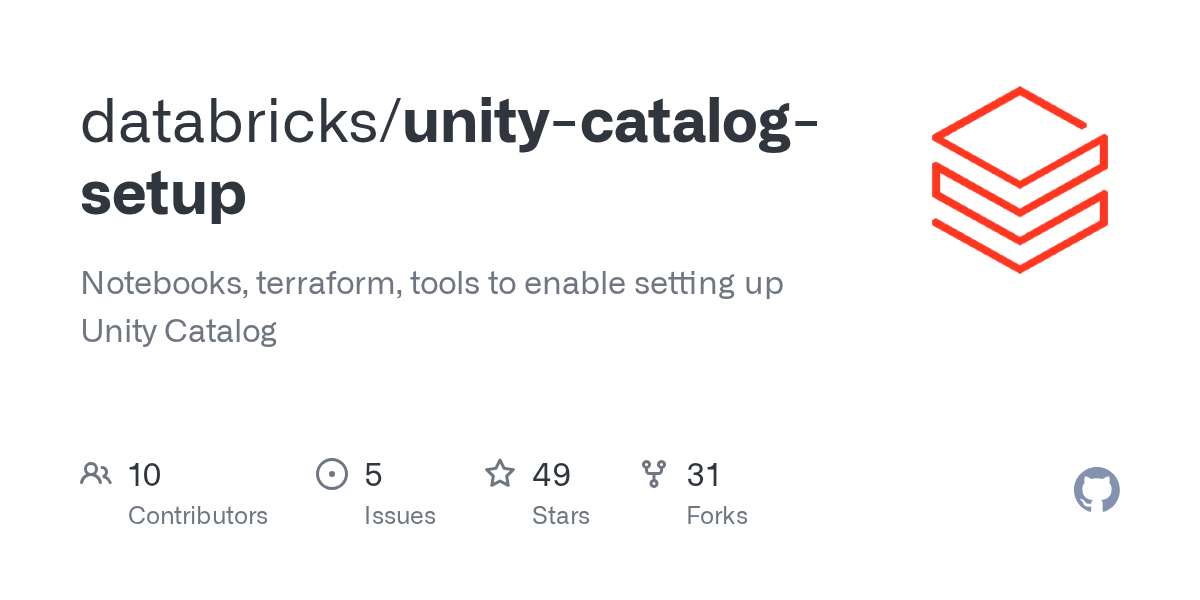Open the Forks label
The height and width of the screenshot is (600, 1200).
(x=717, y=516)
